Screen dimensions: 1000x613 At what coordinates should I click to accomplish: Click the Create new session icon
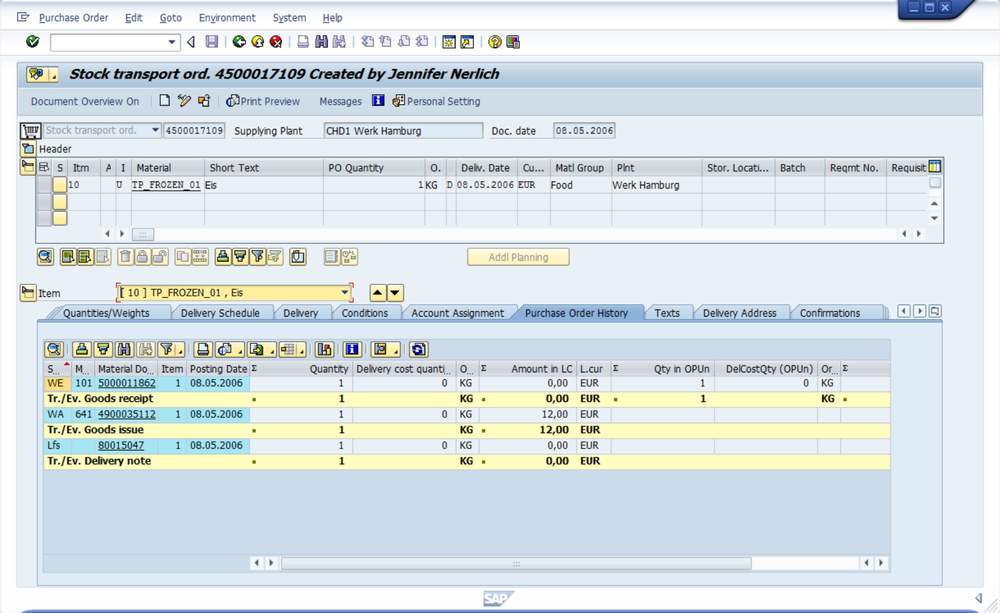pyautogui.click(x=449, y=42)
